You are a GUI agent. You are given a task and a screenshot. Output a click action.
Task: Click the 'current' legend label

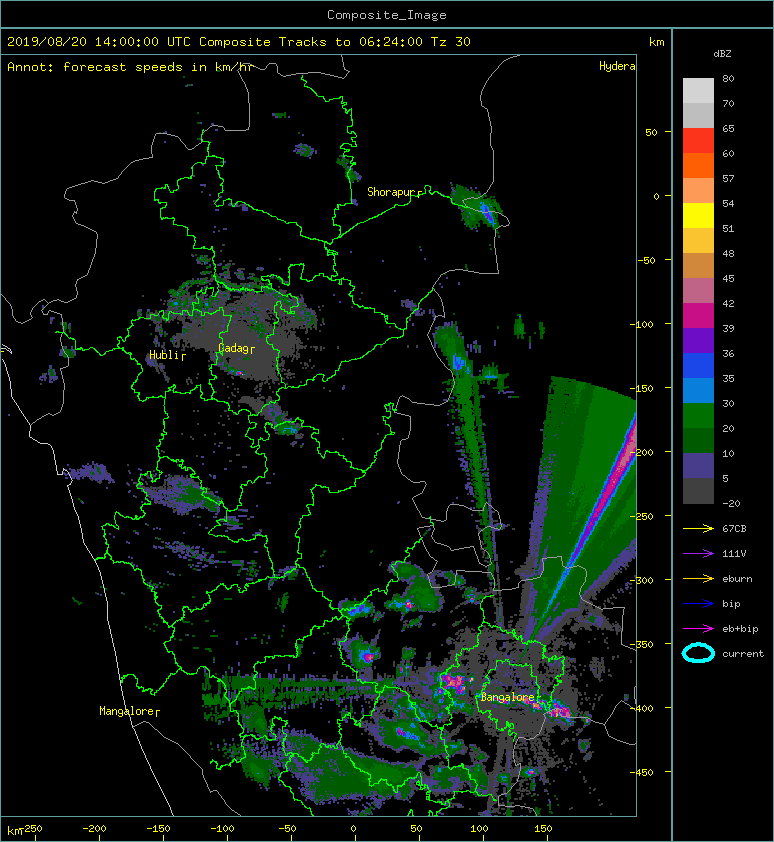(743, 654)
